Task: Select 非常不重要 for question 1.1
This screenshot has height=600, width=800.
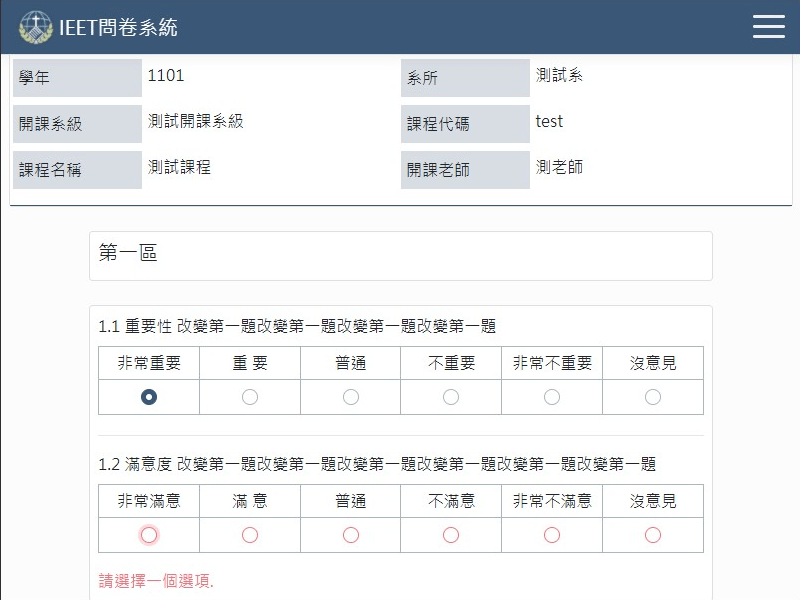Action: pos(551,396)
